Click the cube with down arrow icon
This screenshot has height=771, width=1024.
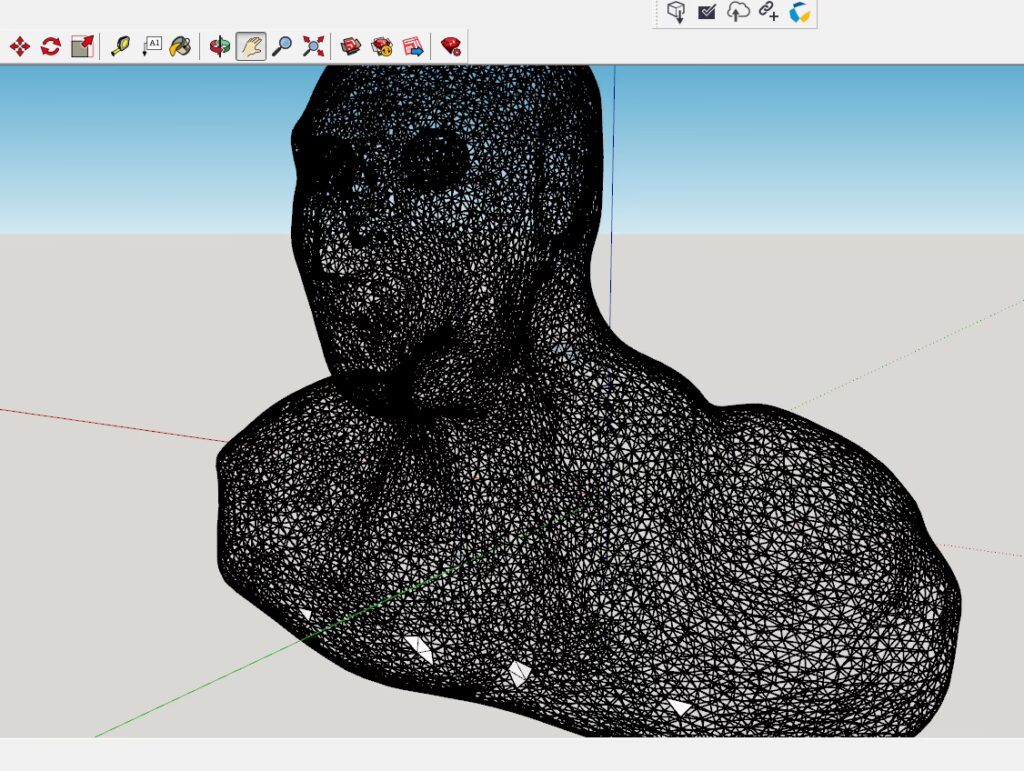[677, 12]
